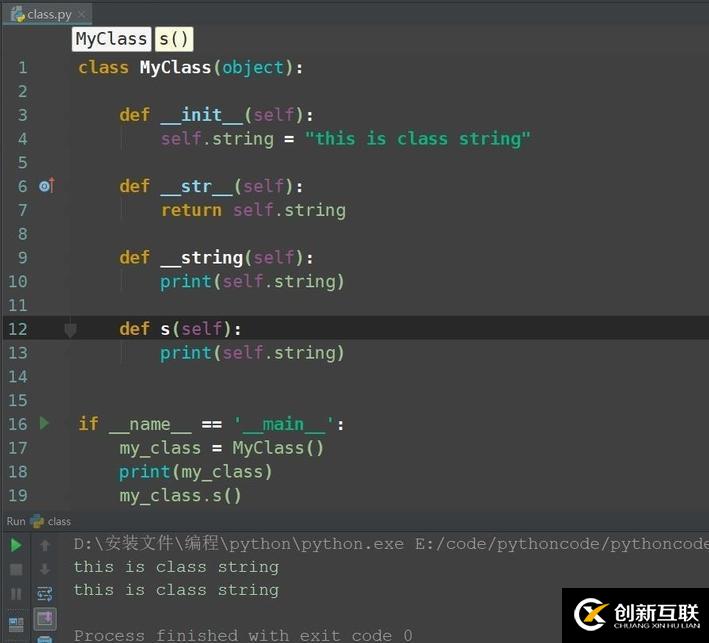The width and height of the screenshot is (709, 643).
Task: Open the class run configuration tab
Action: tap(51, 521)
